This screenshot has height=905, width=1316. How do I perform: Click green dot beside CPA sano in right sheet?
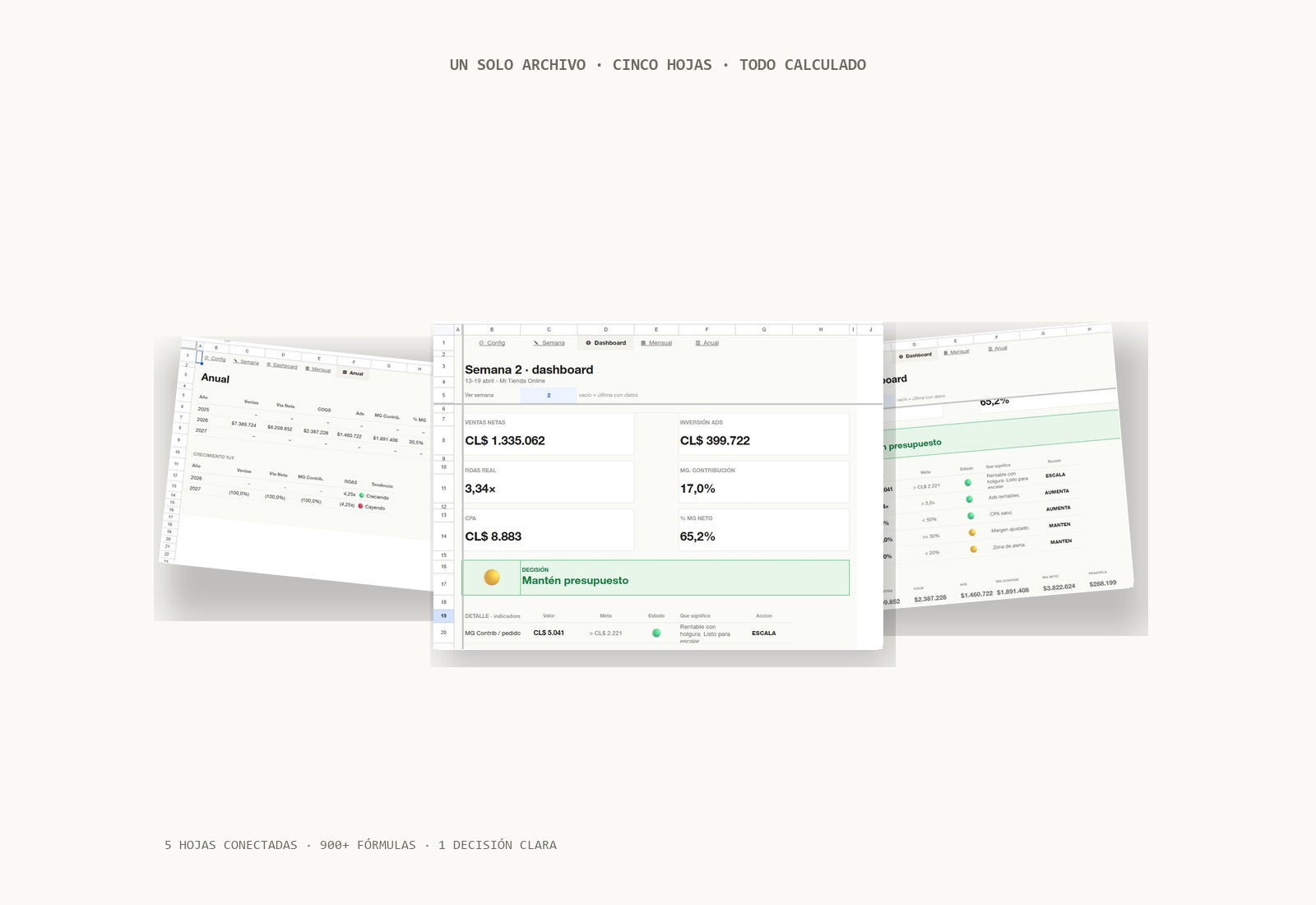pos(971,516)
